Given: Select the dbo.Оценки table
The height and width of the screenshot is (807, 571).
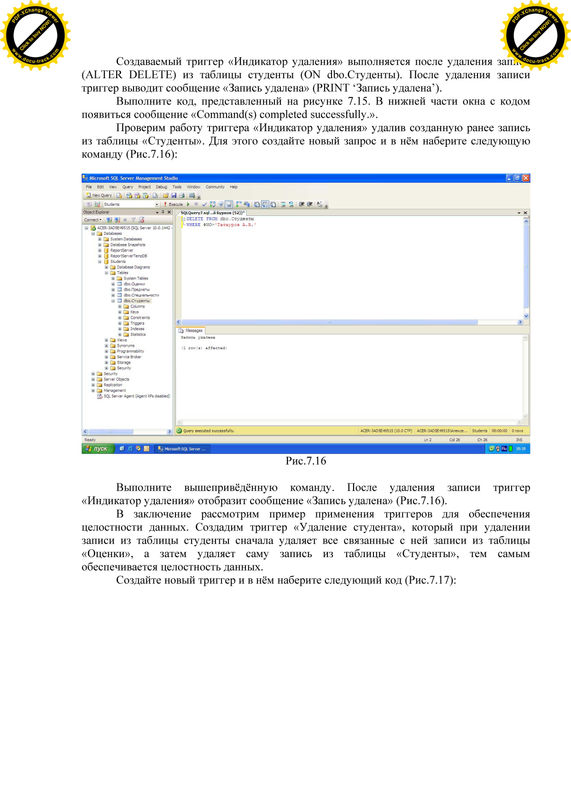Looking at the screenshot, I should (x=134, y=284).
